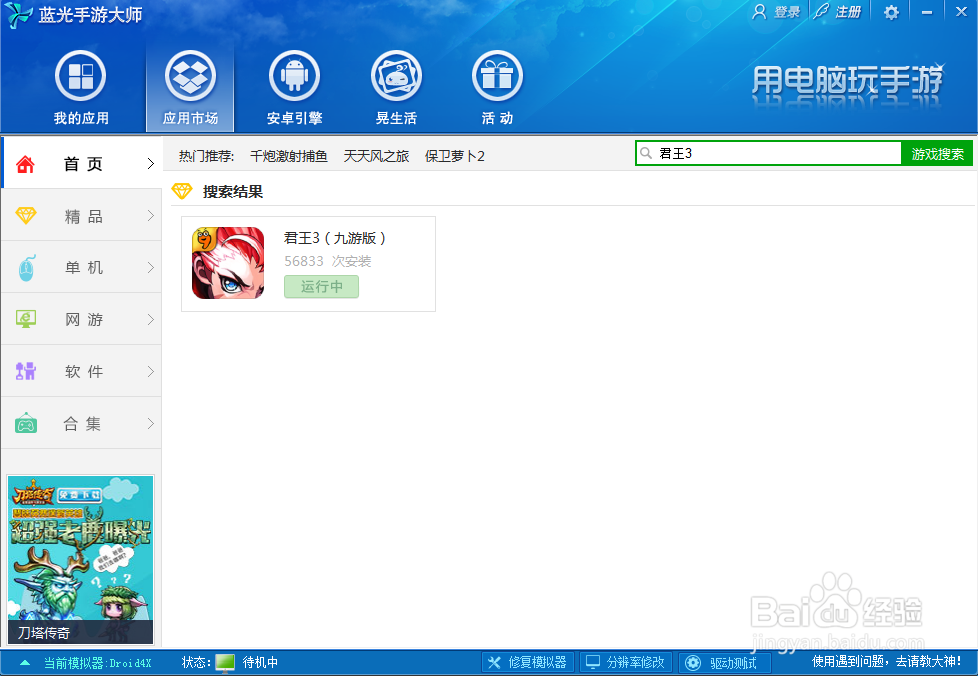Expand the 网游 chevron arrow
The height and width of the screenshot is (676, 978).
150,319
